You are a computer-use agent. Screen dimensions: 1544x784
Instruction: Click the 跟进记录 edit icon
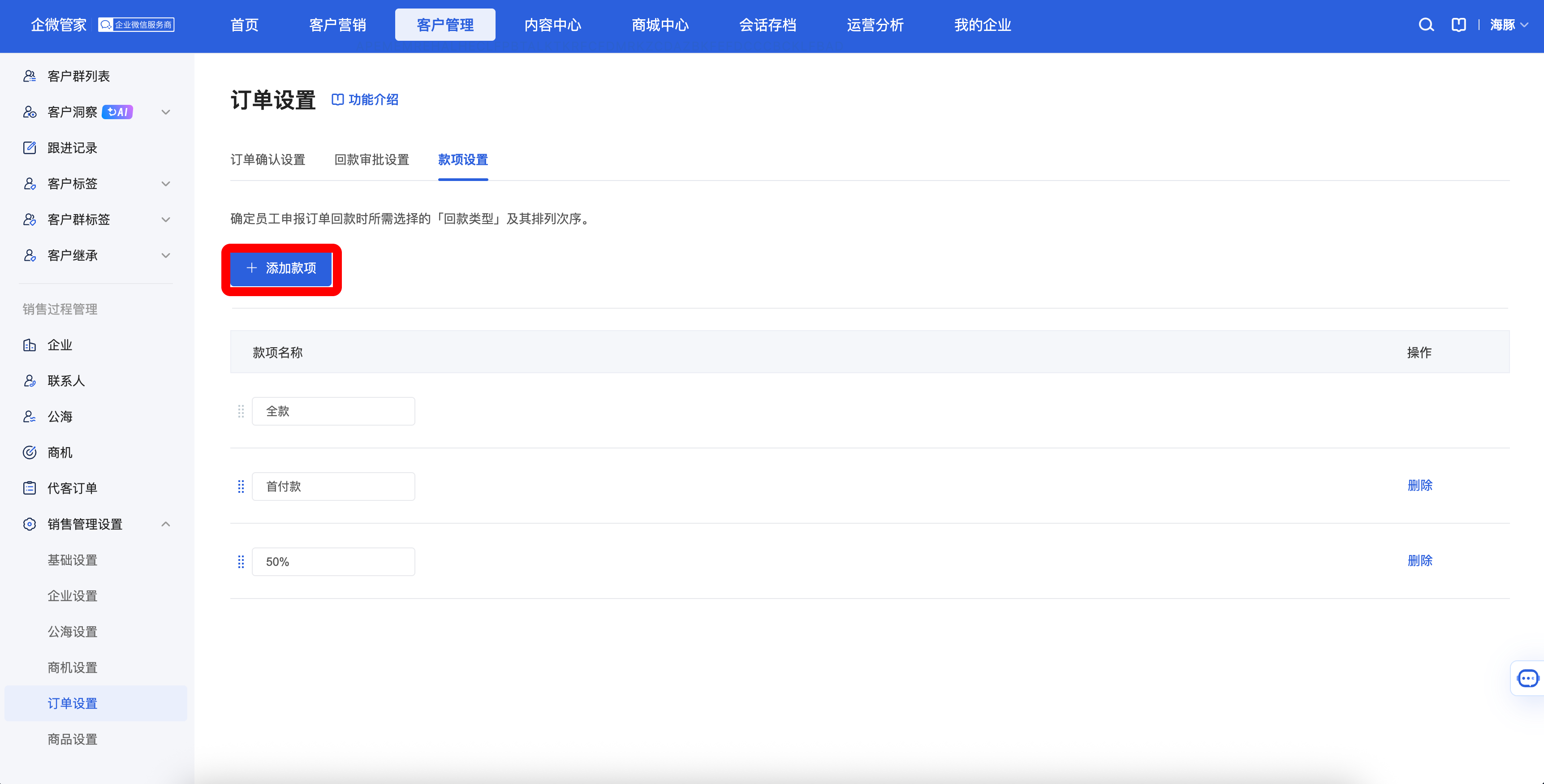pyautogui.click(x=30, y=147)
